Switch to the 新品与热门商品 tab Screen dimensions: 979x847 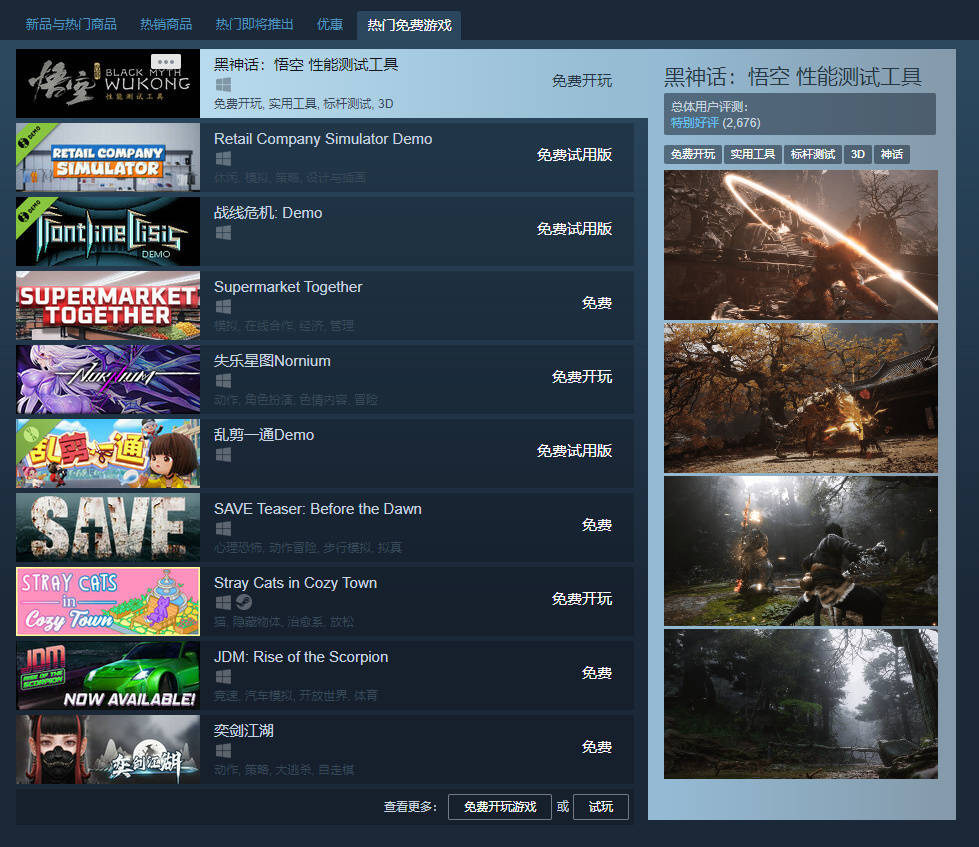71,25
